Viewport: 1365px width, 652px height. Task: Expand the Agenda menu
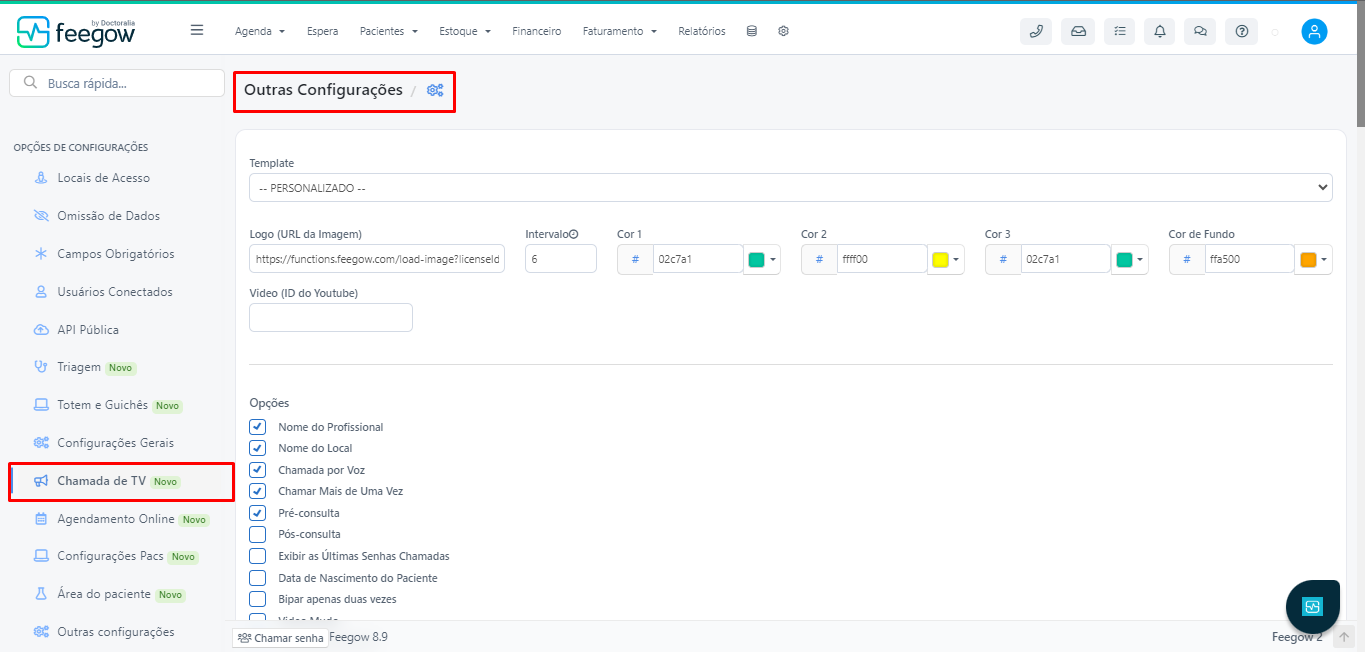click(260, 31)
